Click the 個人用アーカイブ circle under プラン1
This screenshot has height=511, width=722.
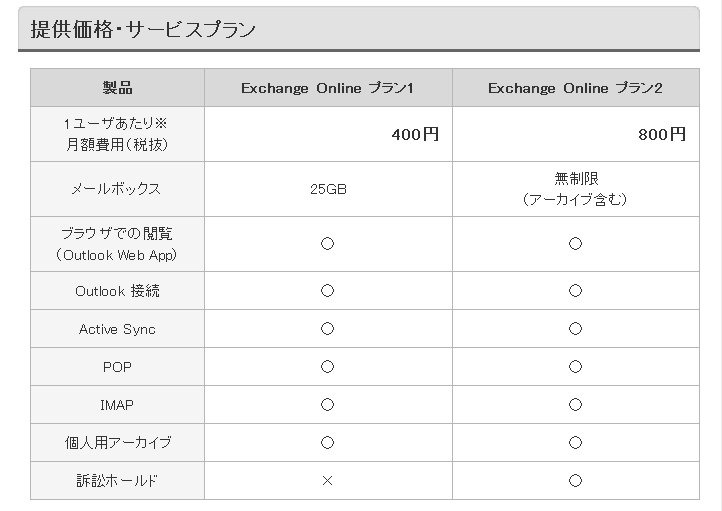[x=327, y=443]
